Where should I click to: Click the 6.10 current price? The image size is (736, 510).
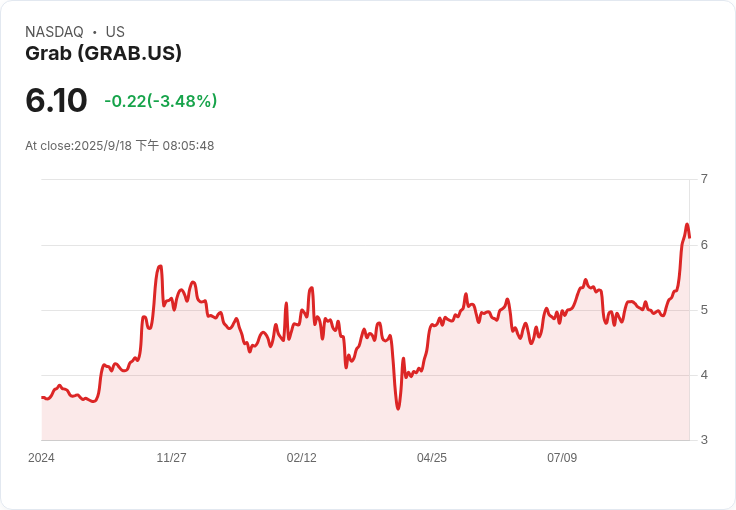[x=56, y=101]
